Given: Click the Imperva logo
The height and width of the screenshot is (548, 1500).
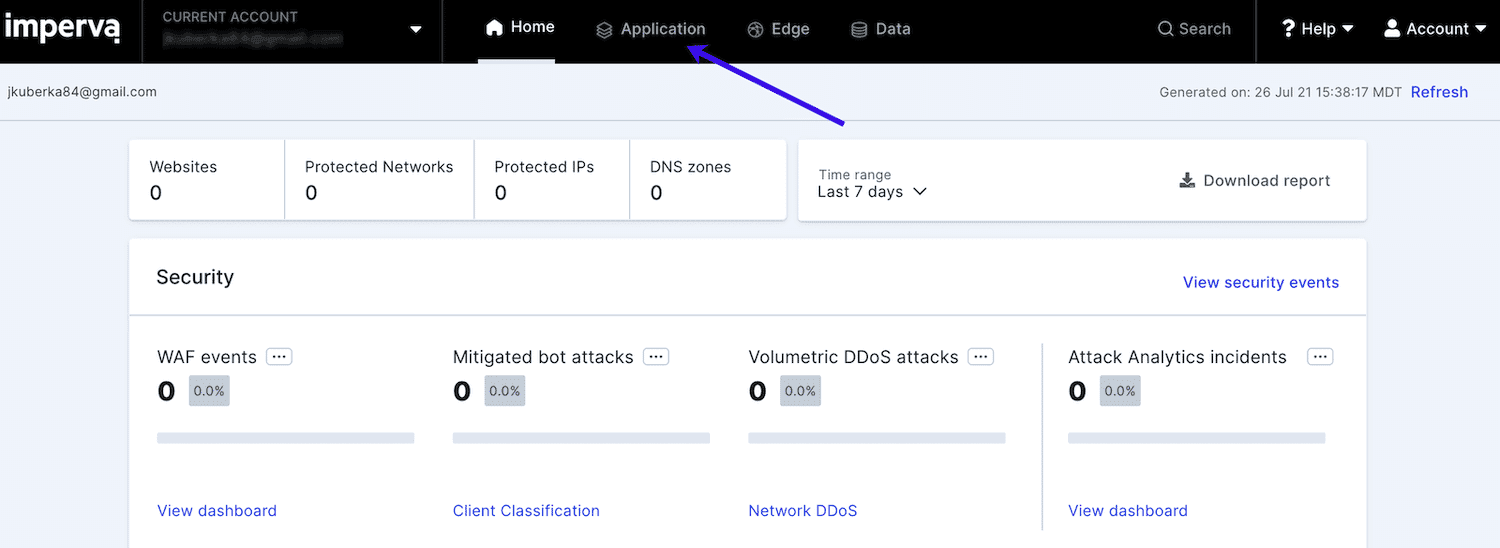Looking at the screenshot, I should coord(62,28).
